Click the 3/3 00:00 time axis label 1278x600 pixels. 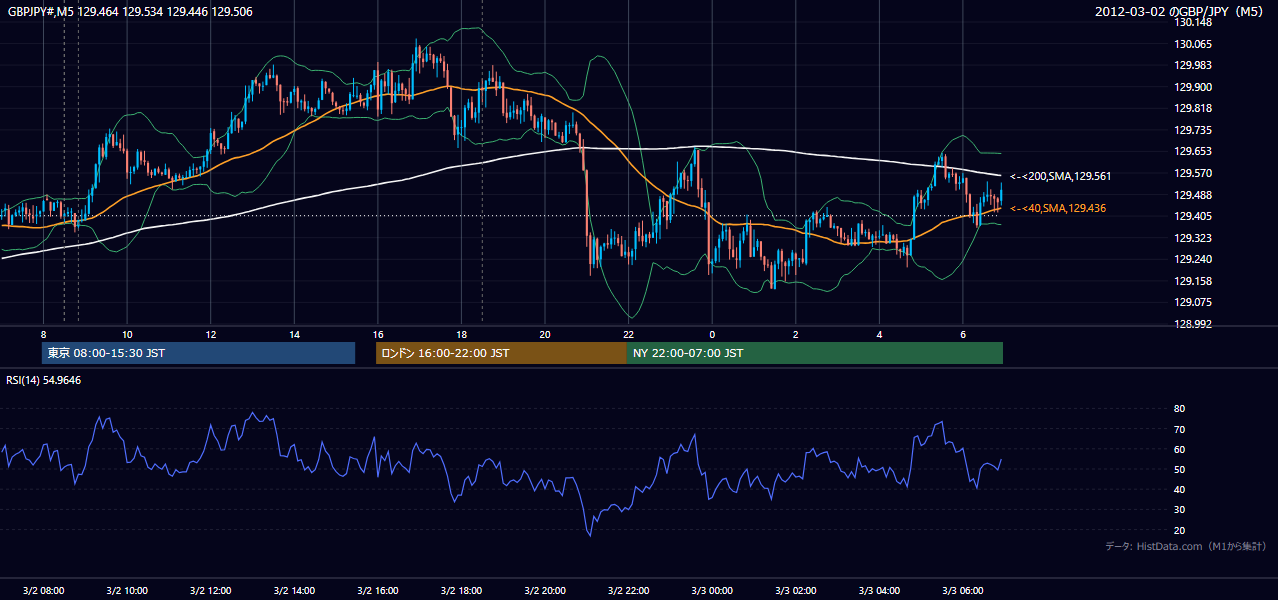click(x=712, y=591)
